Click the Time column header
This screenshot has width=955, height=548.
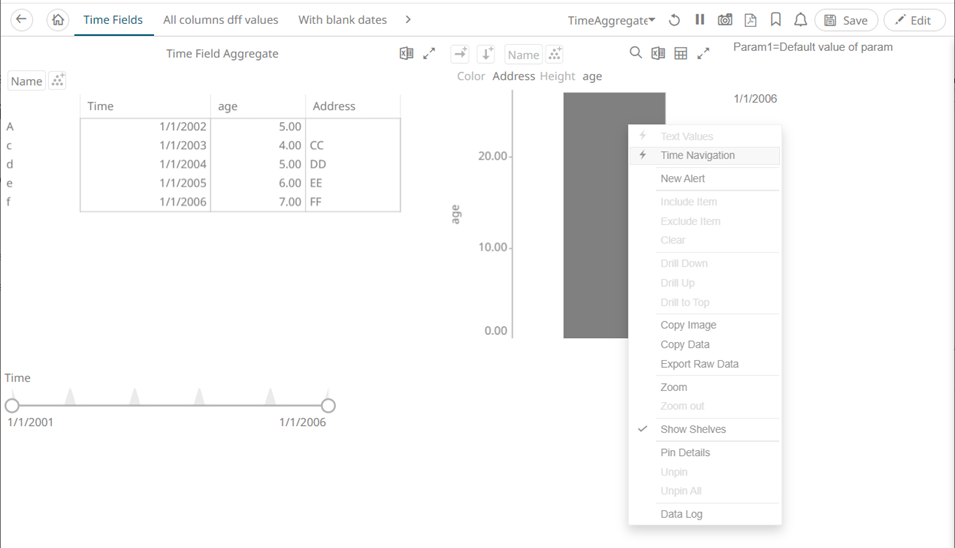coord(145,106)
